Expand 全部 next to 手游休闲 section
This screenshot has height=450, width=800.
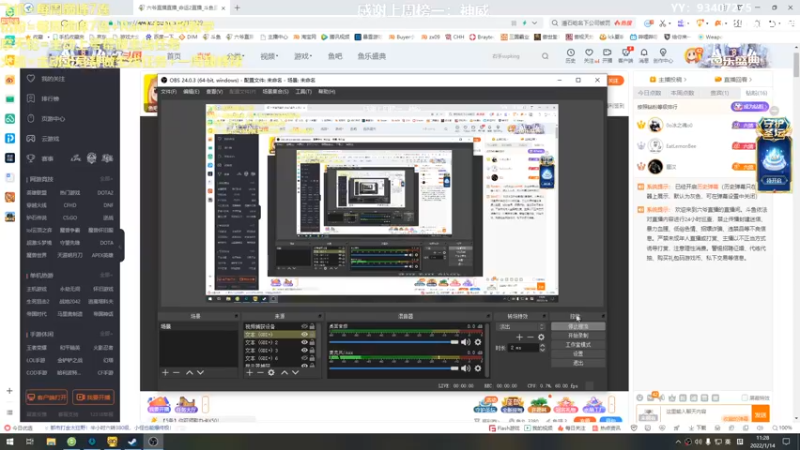click(x=106, y=334)
